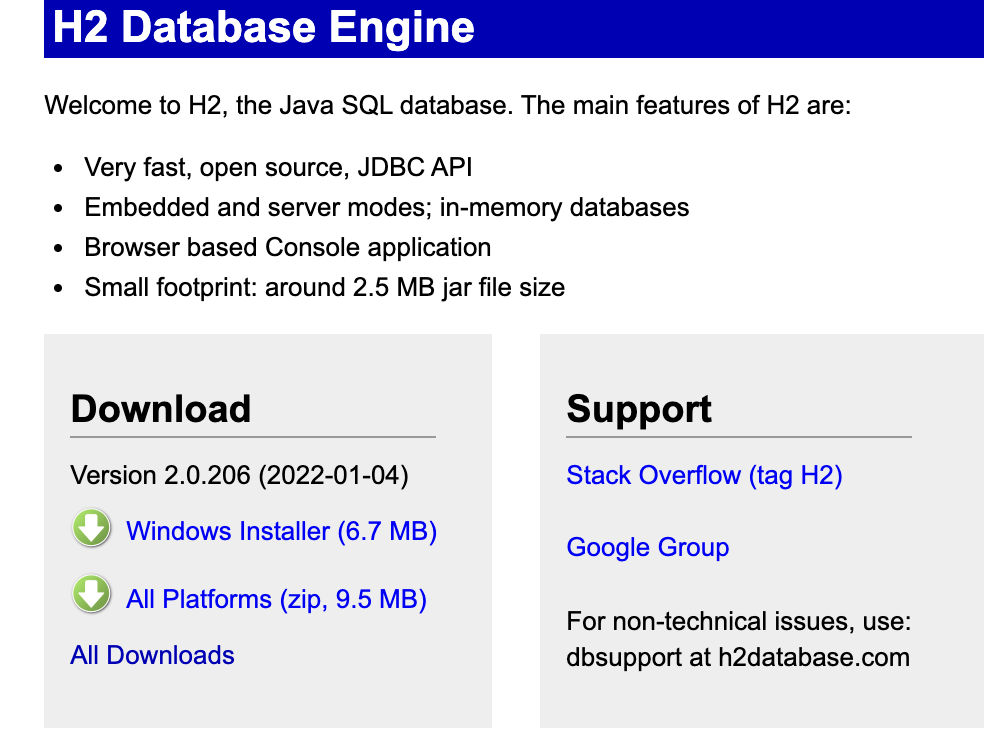Visit Stack Overflow (tag H2) link

point(705,476)
